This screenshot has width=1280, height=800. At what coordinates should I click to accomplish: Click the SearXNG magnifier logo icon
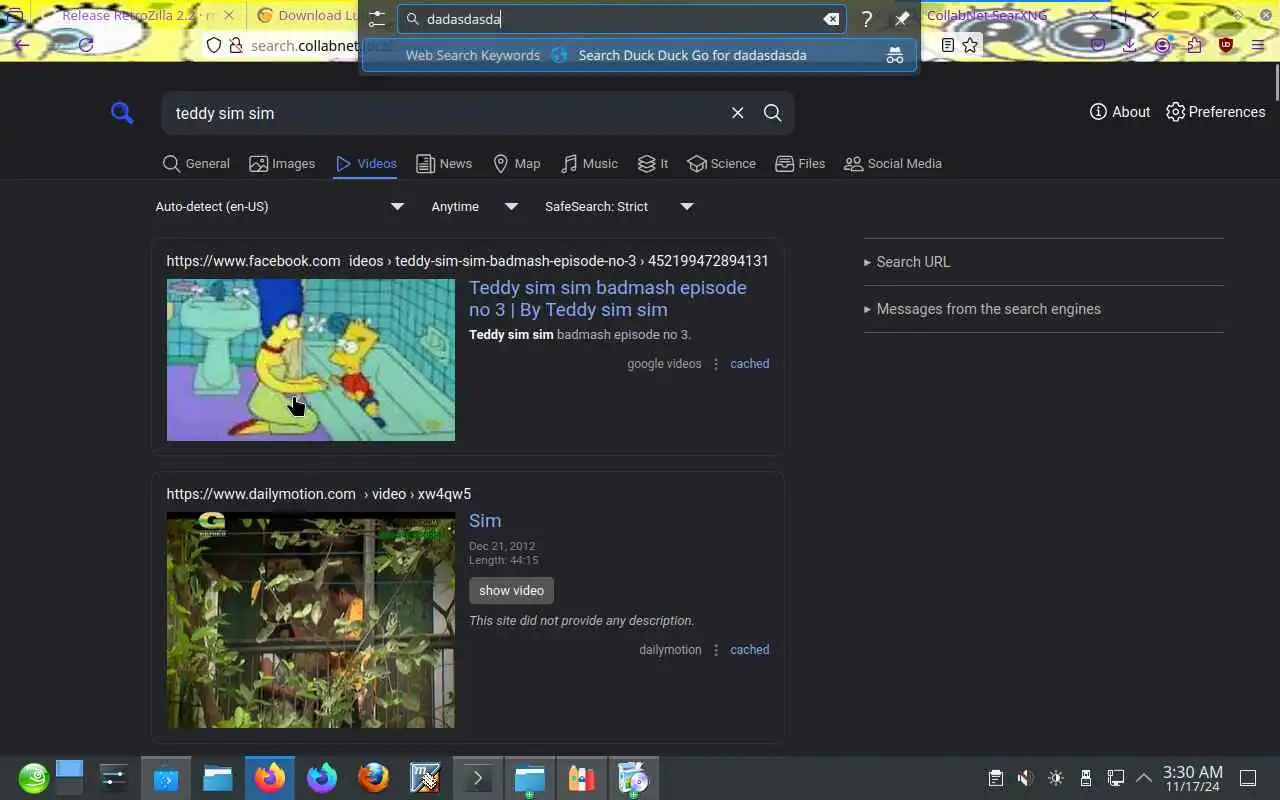[122, 113]
